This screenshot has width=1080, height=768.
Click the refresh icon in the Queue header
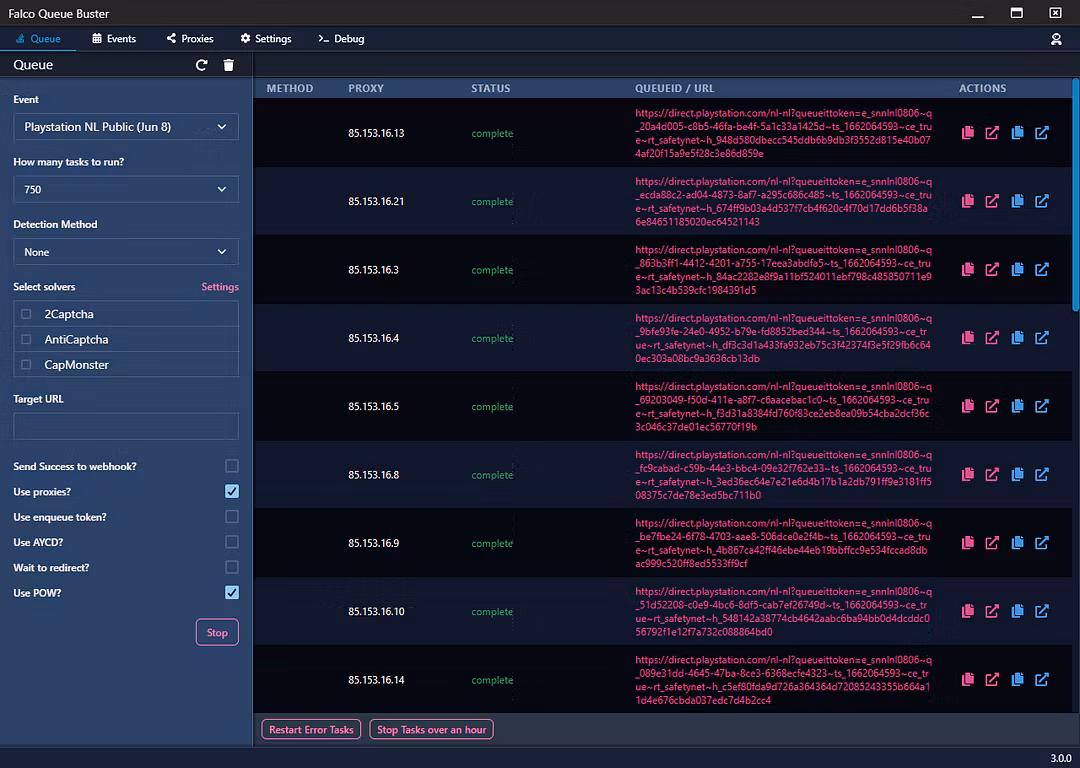coord(202,65)
